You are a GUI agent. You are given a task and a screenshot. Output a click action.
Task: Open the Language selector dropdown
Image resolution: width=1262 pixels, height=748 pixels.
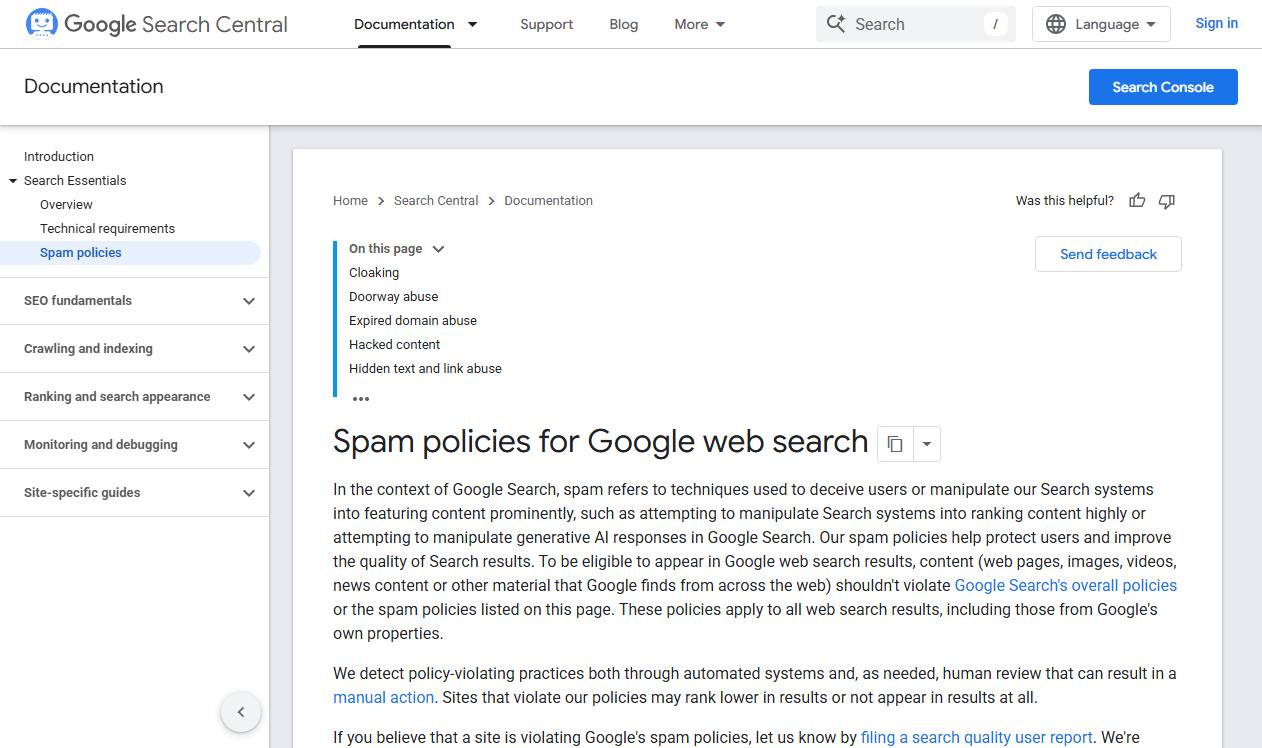click(x=1101, y=24)
